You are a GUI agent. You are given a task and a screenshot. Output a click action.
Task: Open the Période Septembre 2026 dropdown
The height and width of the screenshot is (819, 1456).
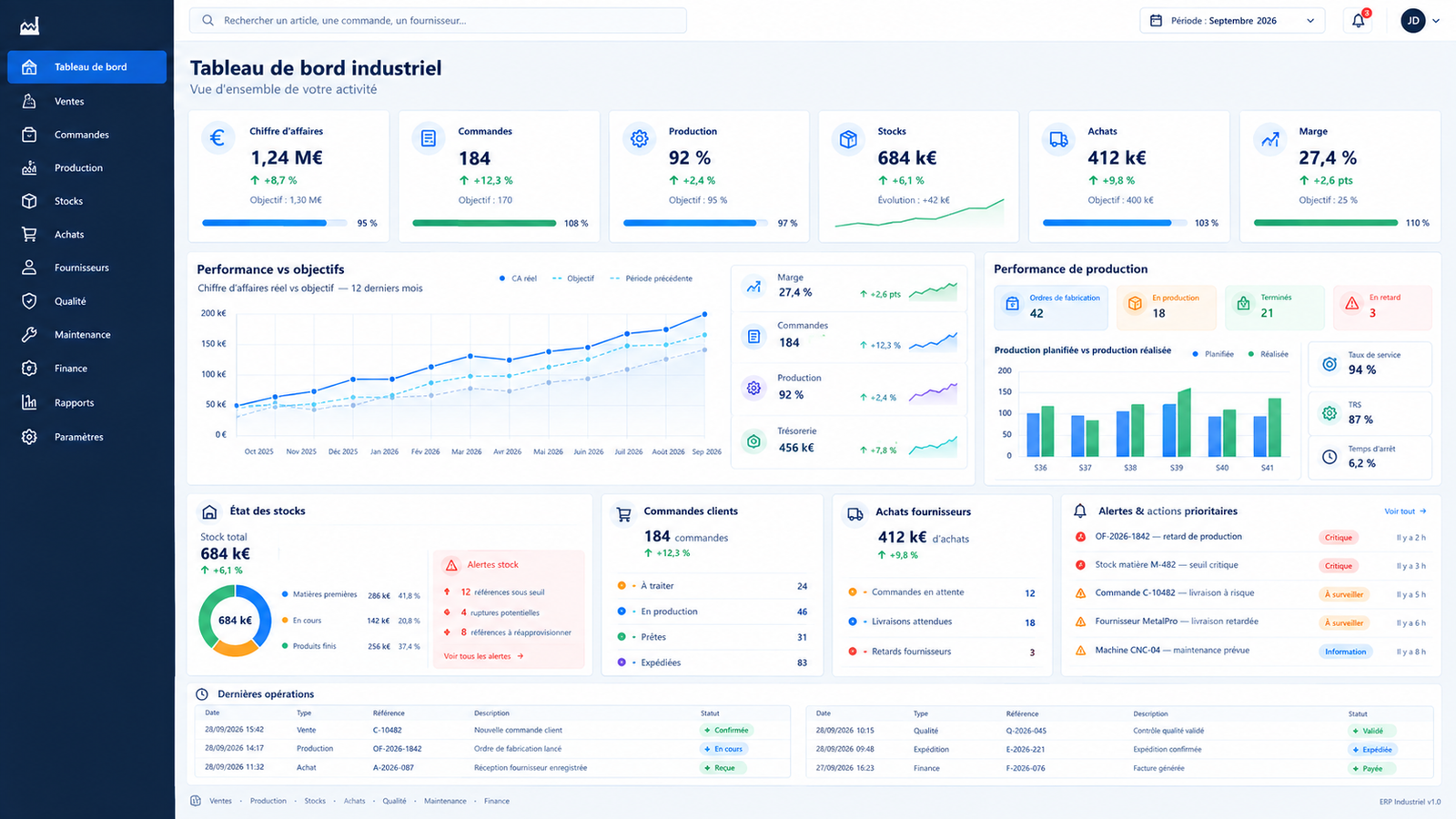click(1232, 20)
